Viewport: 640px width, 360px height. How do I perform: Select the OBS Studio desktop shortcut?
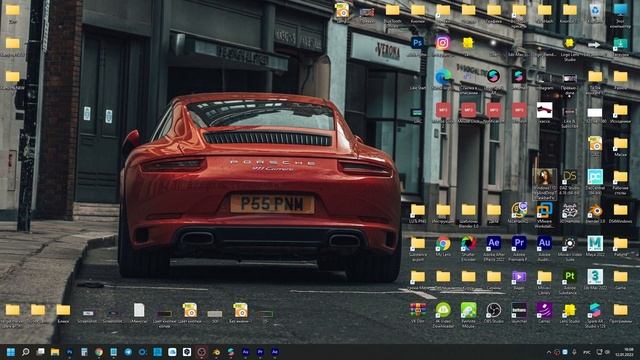(493, 310)
